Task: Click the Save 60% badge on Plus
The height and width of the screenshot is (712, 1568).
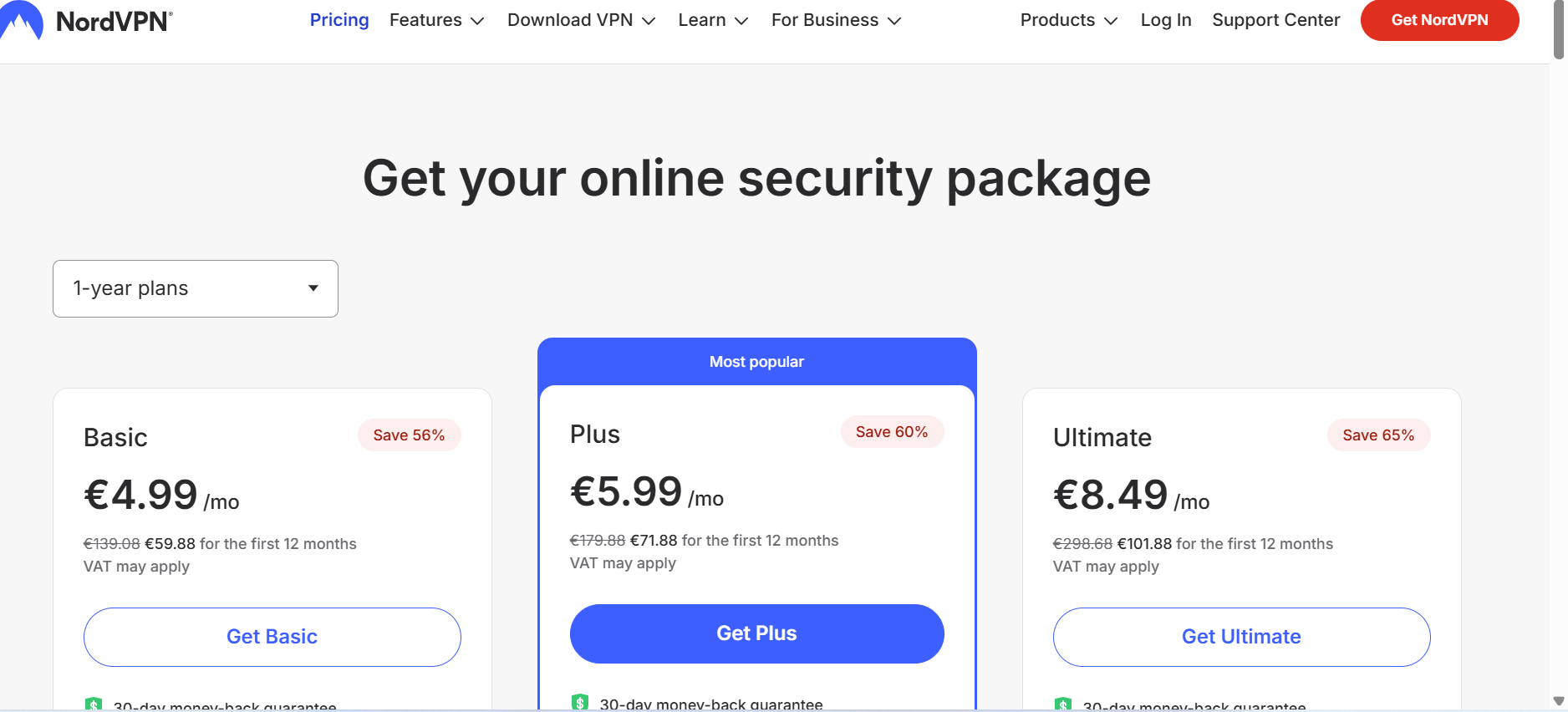Action: (x=892, y=432)
